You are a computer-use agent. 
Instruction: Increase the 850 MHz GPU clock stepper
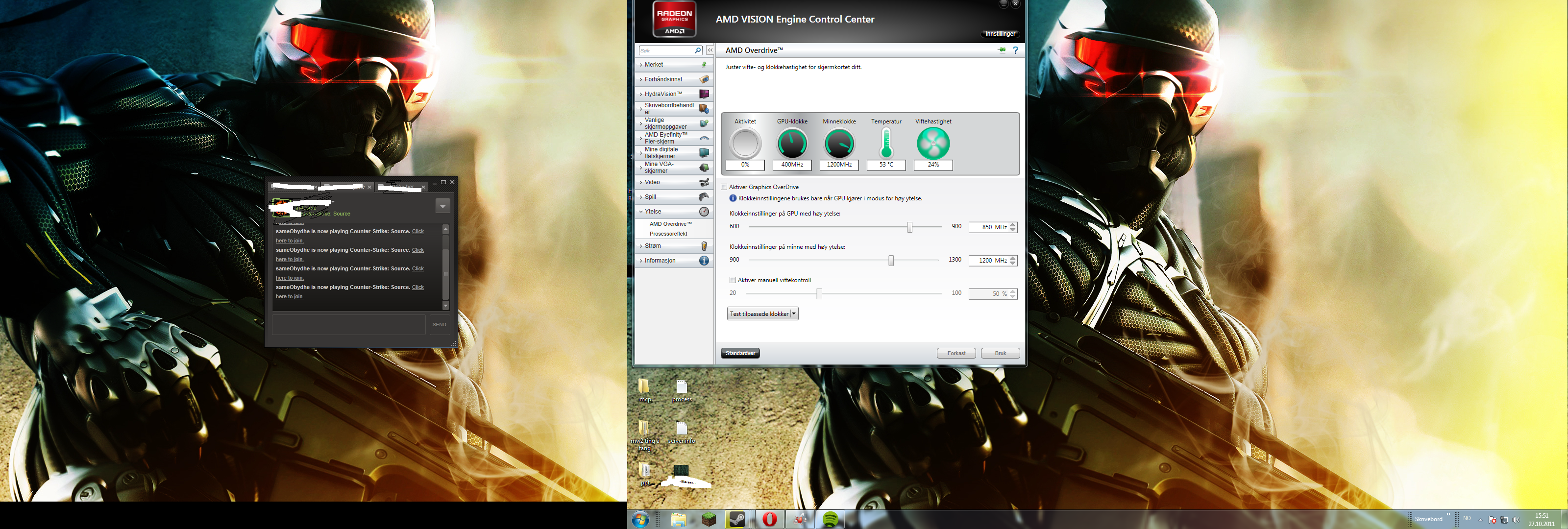tap(1013, 225)
